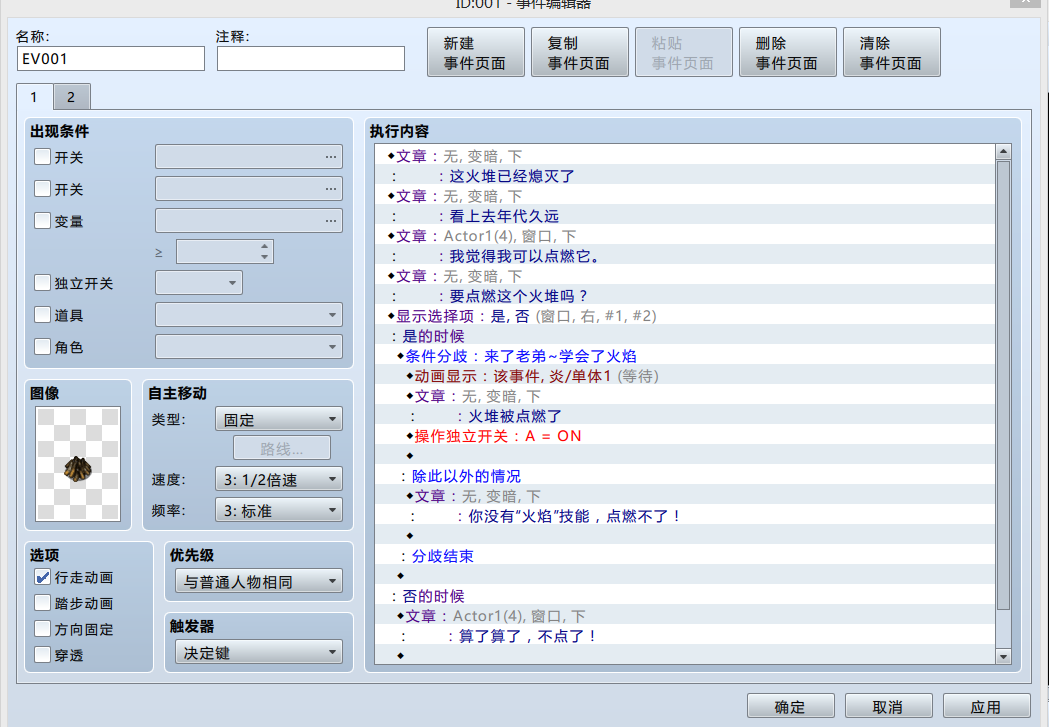1049x727 pixels.
Task: Cancel the dialog with 取消
Action: pyautogui.click(x=888, y=706)
